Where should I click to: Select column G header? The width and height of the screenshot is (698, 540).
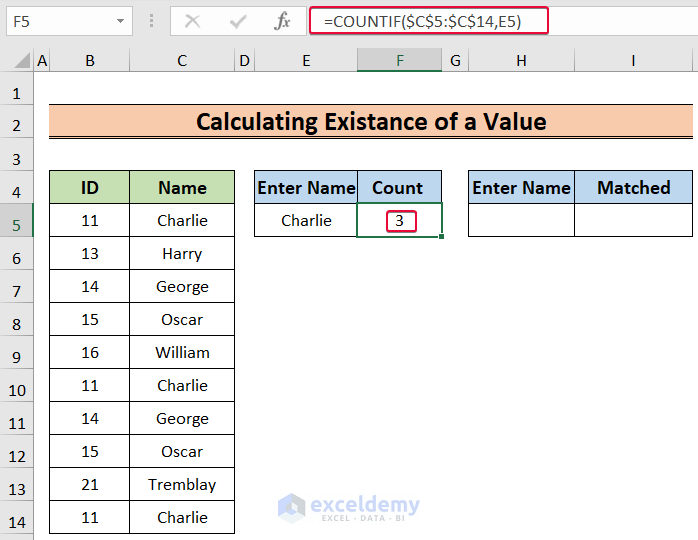pyautogui.click(x=455, y=61)
